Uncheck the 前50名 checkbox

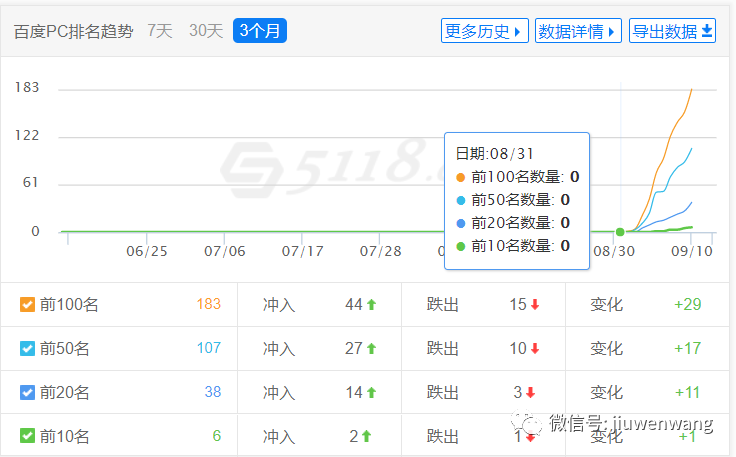pyautogui.click(x=27, y=349)
